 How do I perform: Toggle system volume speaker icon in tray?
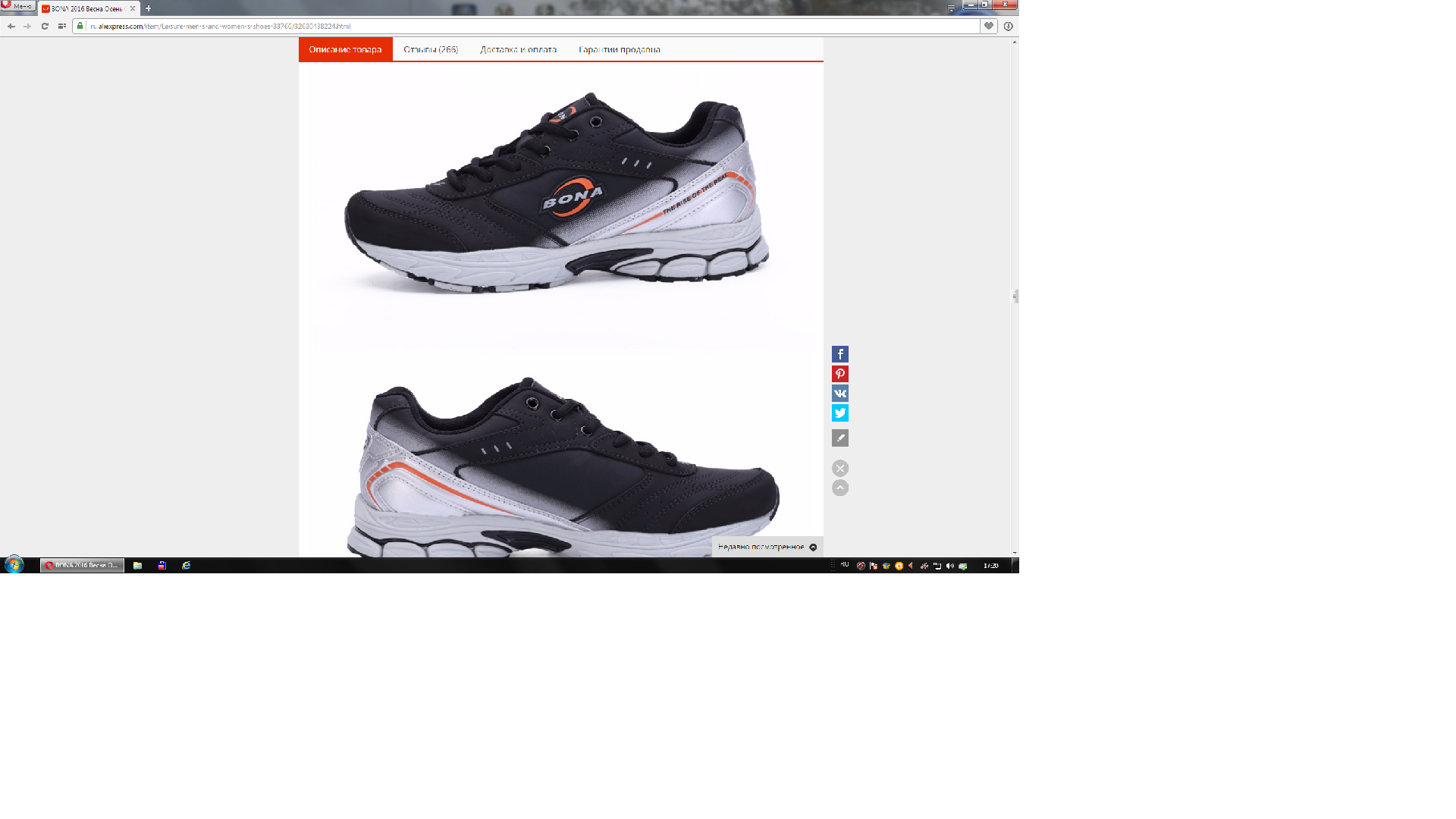click(950, 566)
